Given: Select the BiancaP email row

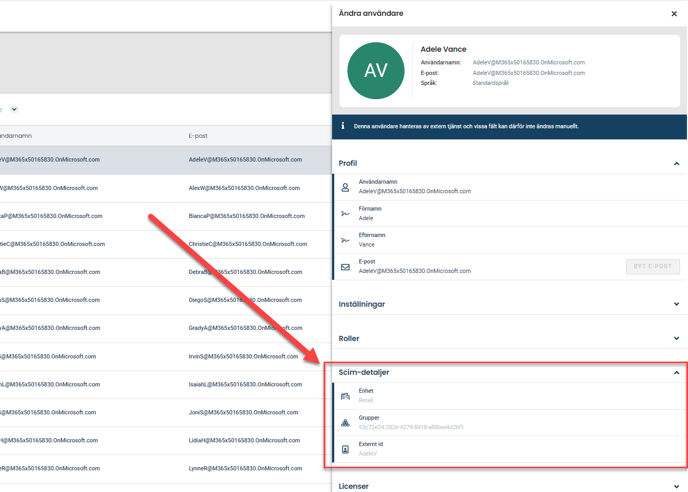Looking at the screenshot, I should [165, 216].
